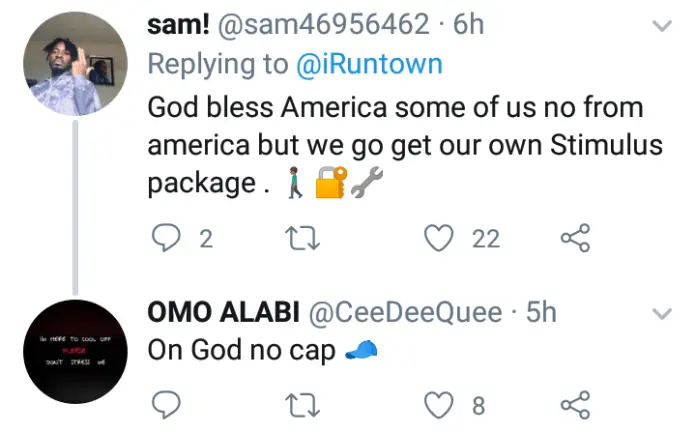
Task: Click the sam! display name
Action: pos(178,24)
